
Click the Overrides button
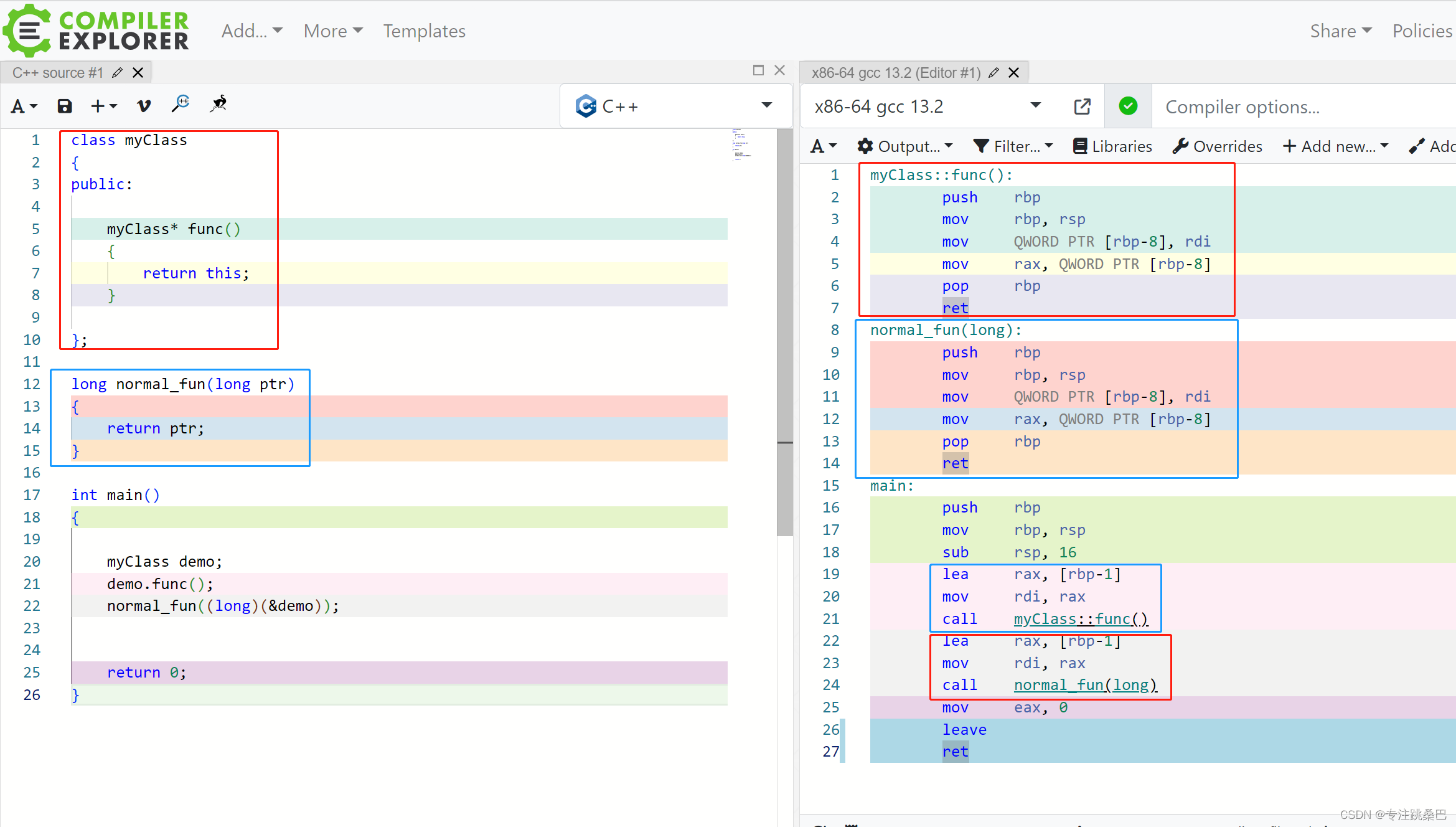(x=1218, y=146)
